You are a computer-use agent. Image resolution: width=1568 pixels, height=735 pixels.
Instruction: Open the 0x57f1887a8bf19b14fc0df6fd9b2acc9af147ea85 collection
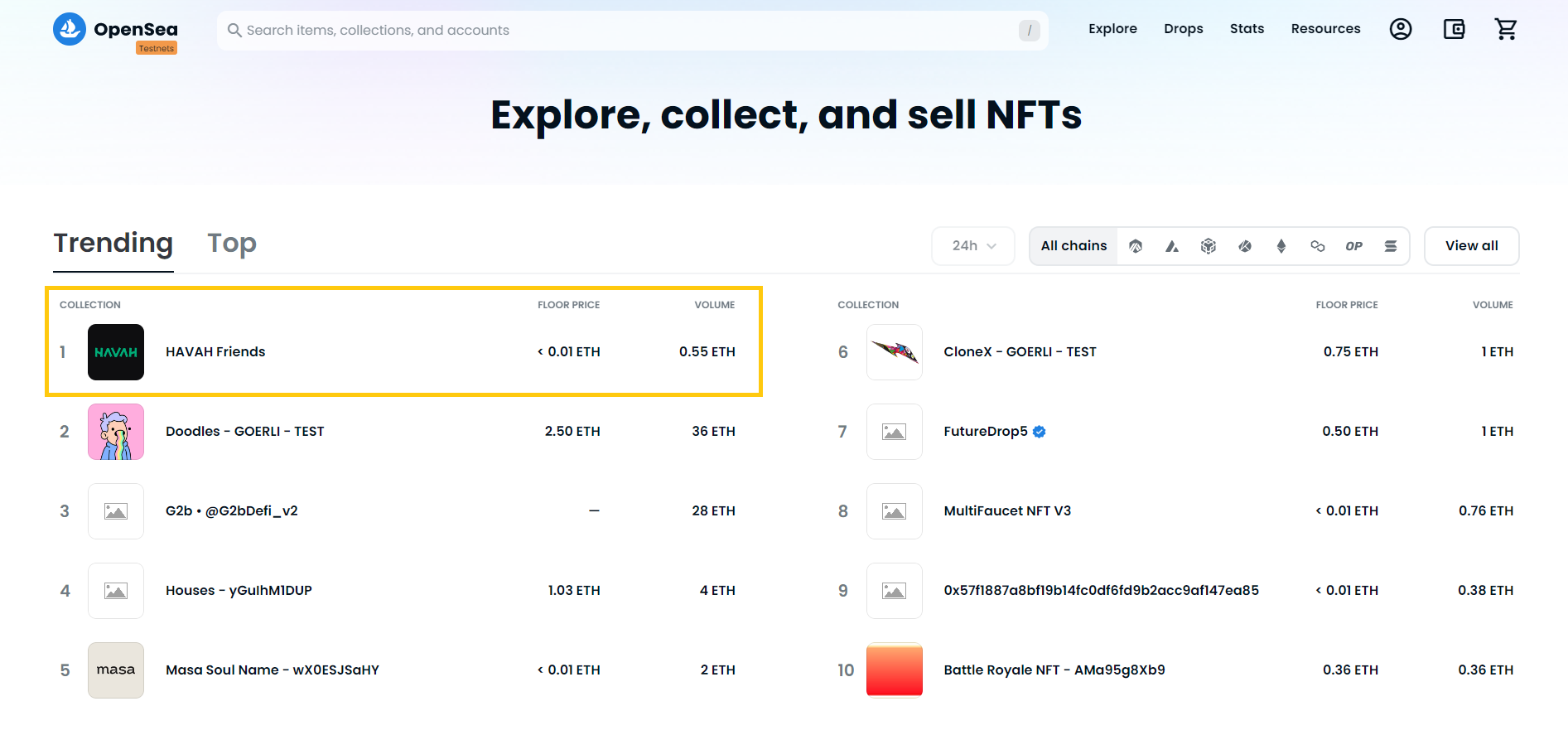1102,591
